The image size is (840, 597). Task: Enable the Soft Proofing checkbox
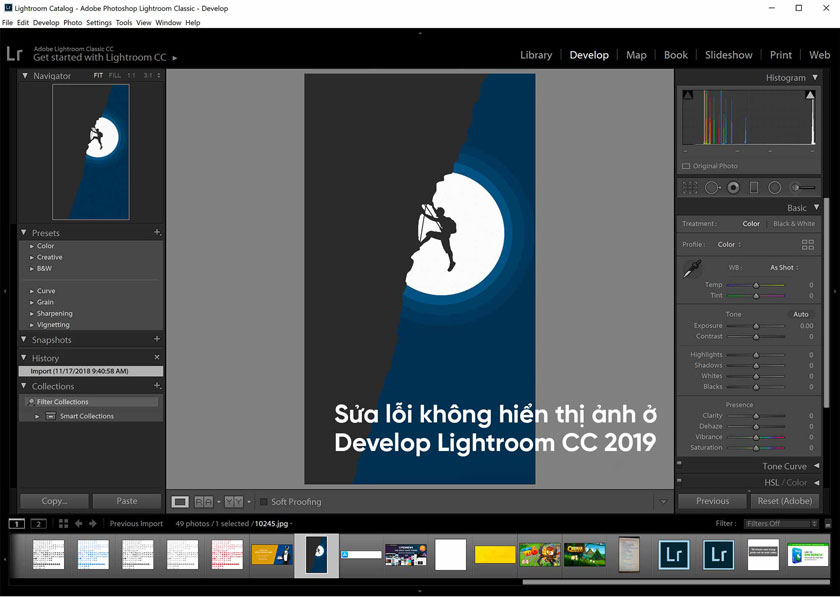coord(264,502)
